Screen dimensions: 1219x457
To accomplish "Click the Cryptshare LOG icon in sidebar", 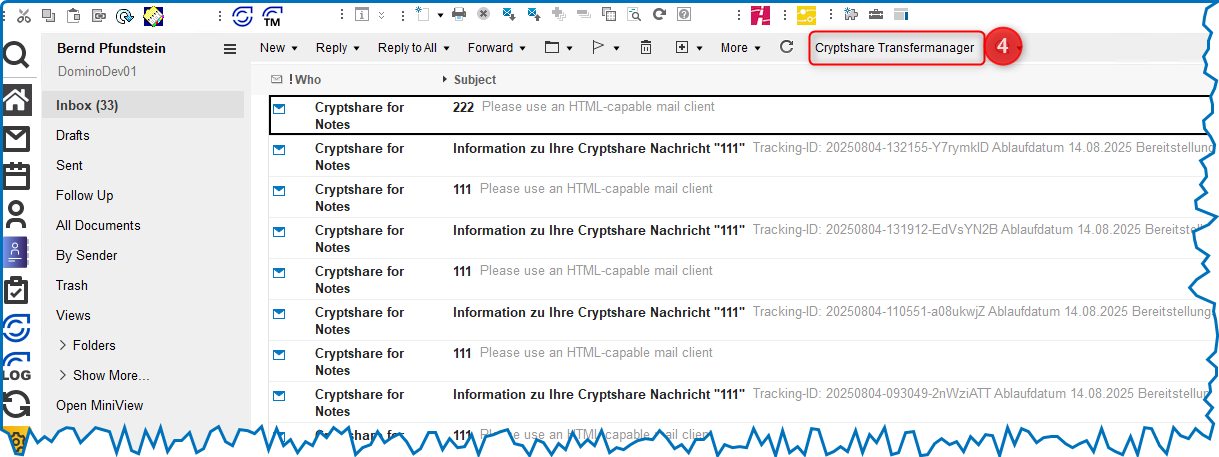I will (x=16, y=366).
